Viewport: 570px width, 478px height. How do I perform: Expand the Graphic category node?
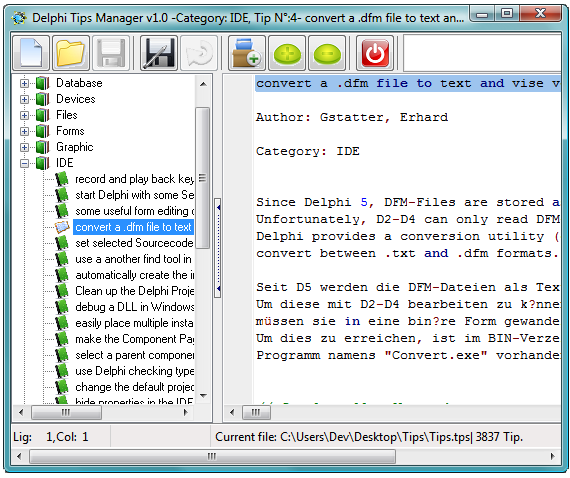point(24,147)
